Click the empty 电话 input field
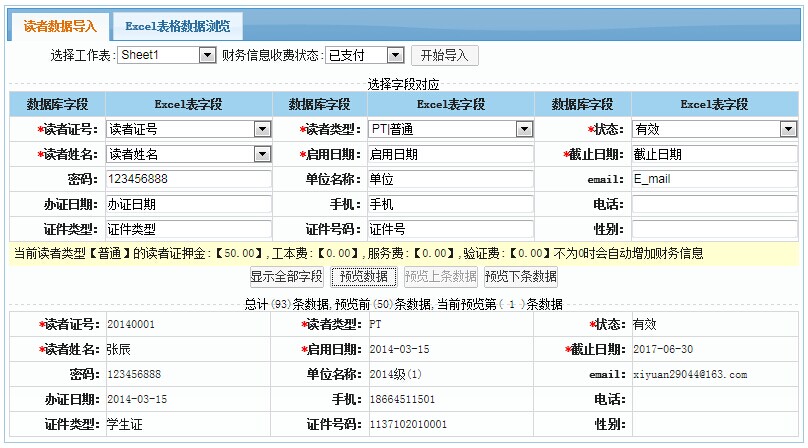This screenshot has width=808, height=448. click(x=714, y=204)
